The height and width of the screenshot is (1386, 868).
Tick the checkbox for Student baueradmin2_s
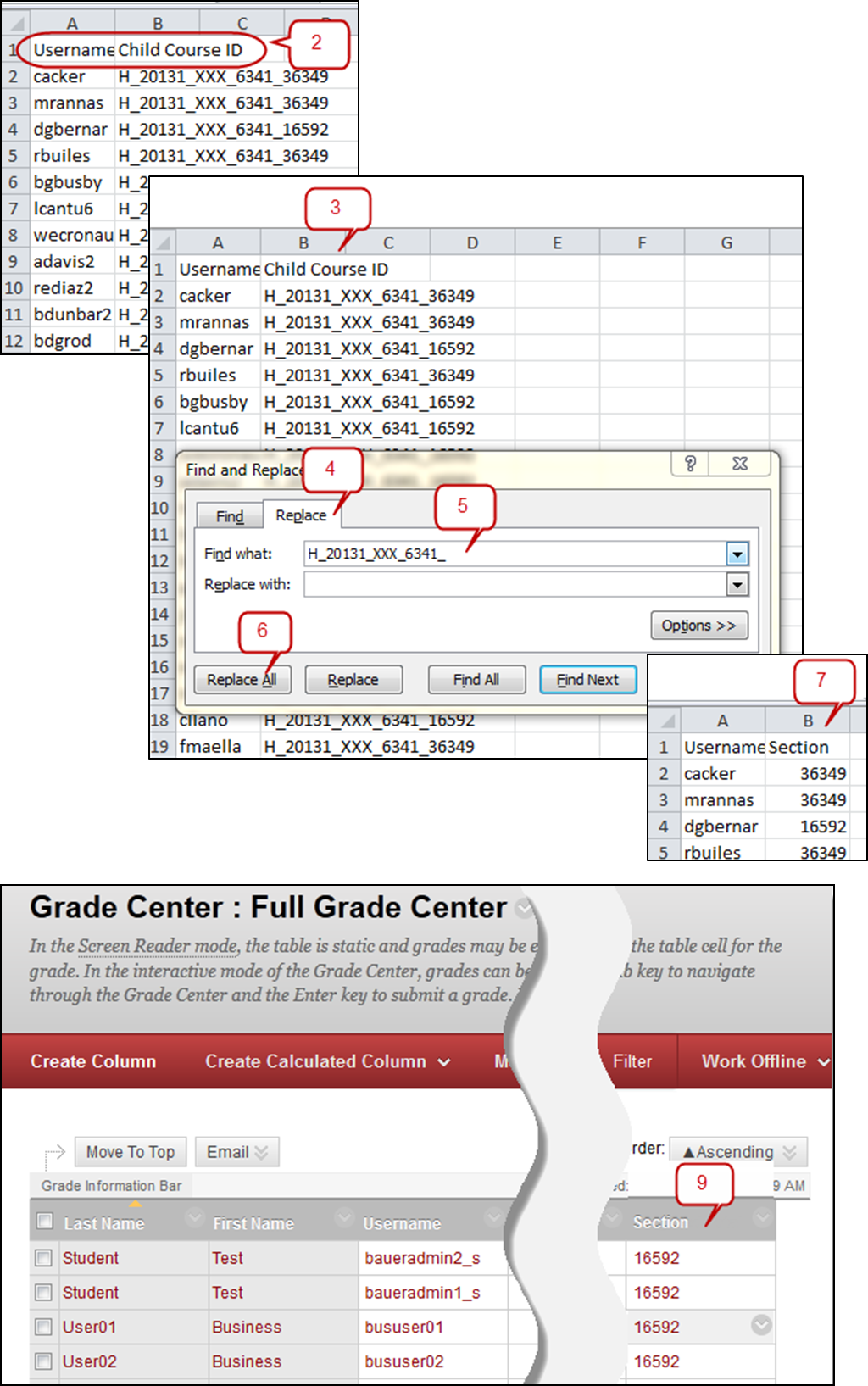point(43,1258)
